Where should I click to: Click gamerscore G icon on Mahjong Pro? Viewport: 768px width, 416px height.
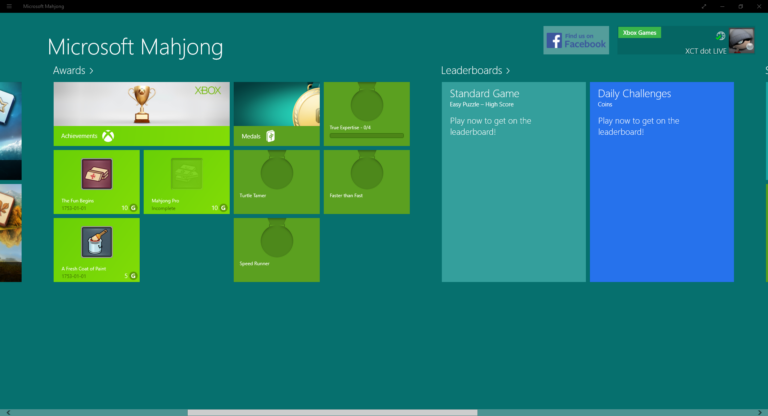coord(223,208)
